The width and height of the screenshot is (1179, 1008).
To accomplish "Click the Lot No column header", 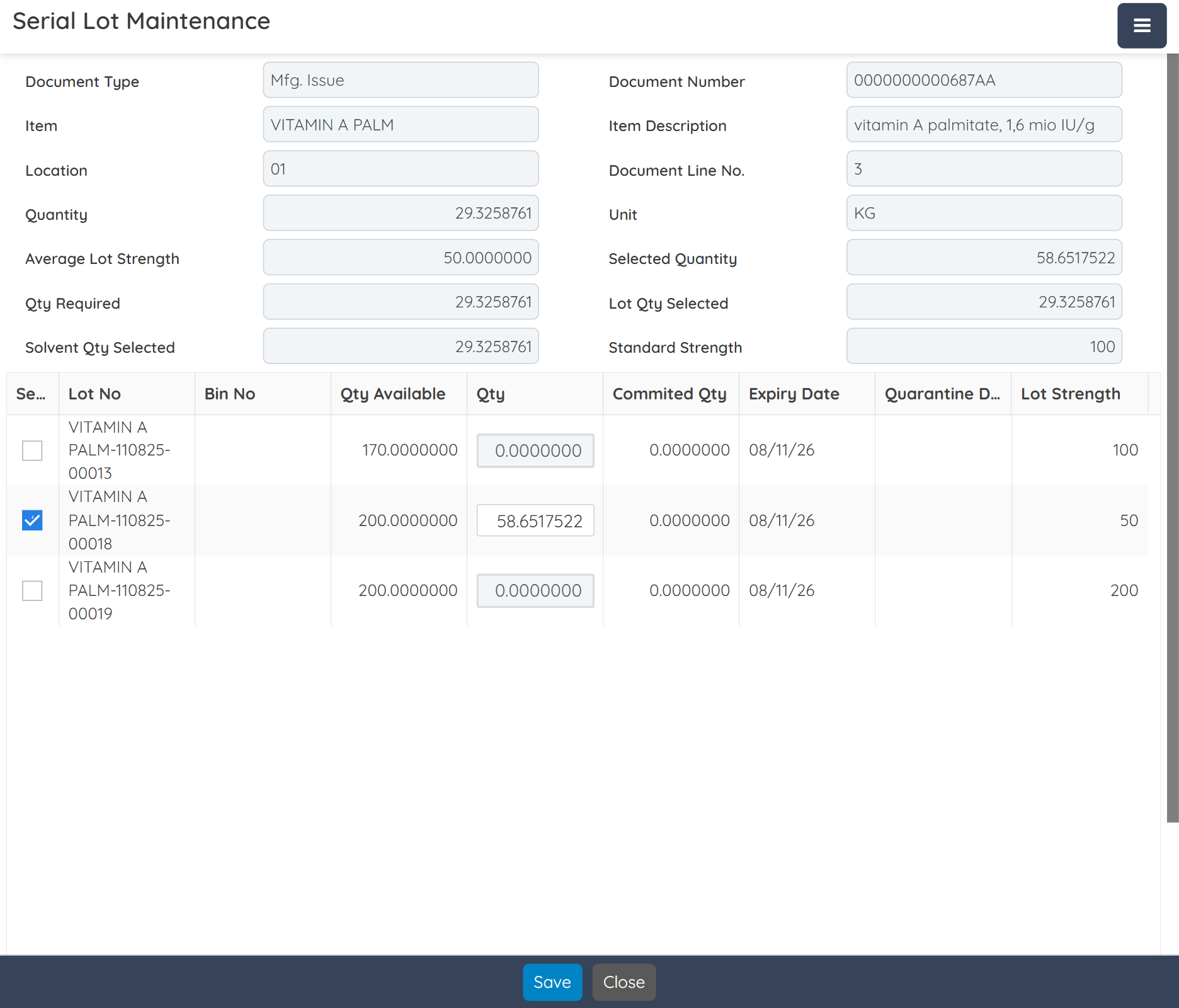I will (x=94, y=394).
